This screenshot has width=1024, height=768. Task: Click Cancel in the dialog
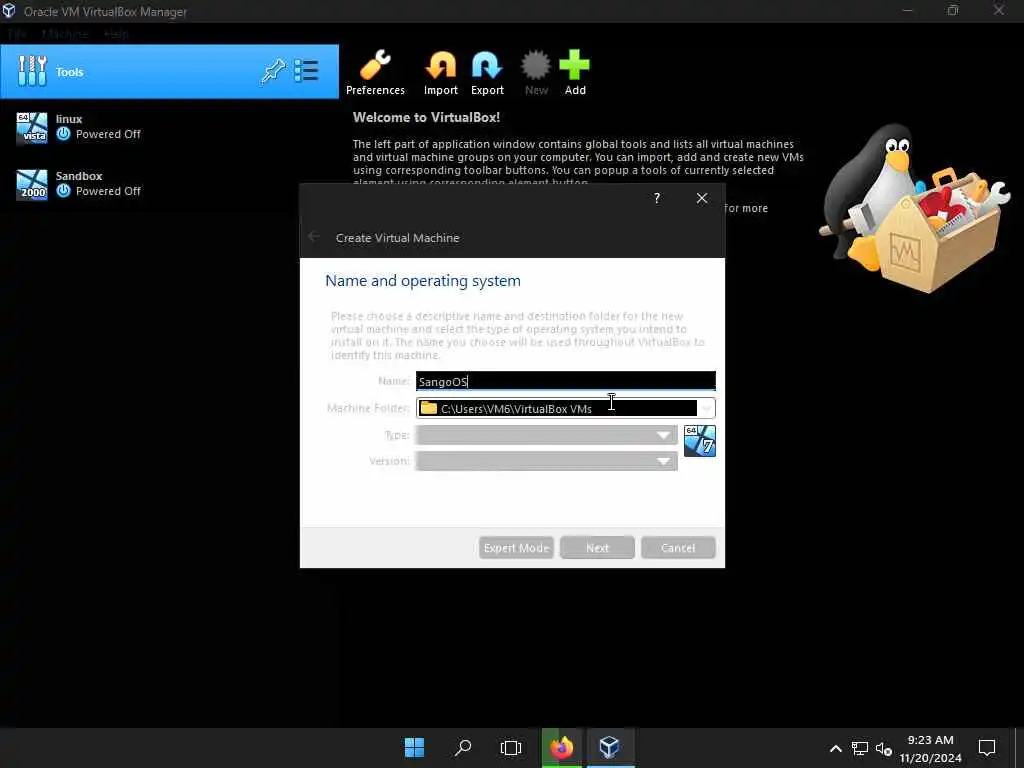[678, 548]
